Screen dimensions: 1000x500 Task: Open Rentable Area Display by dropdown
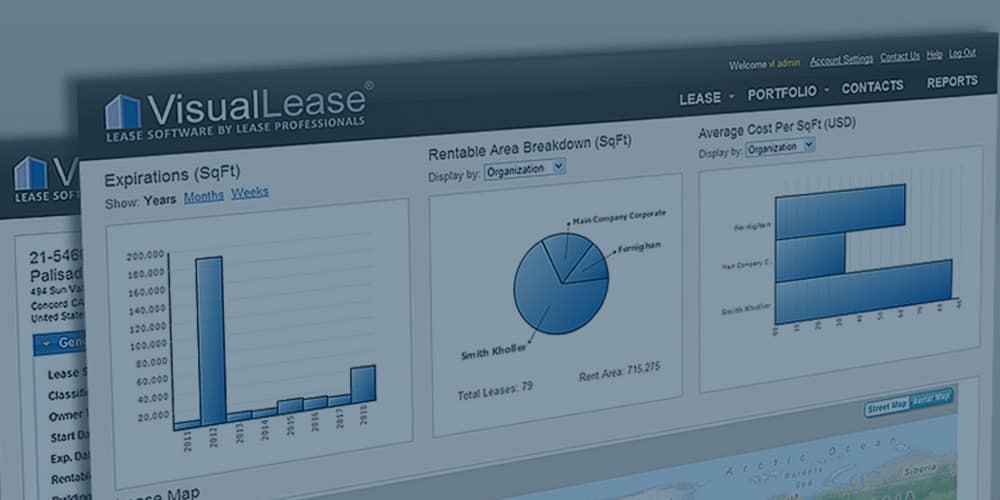[524, 169]
